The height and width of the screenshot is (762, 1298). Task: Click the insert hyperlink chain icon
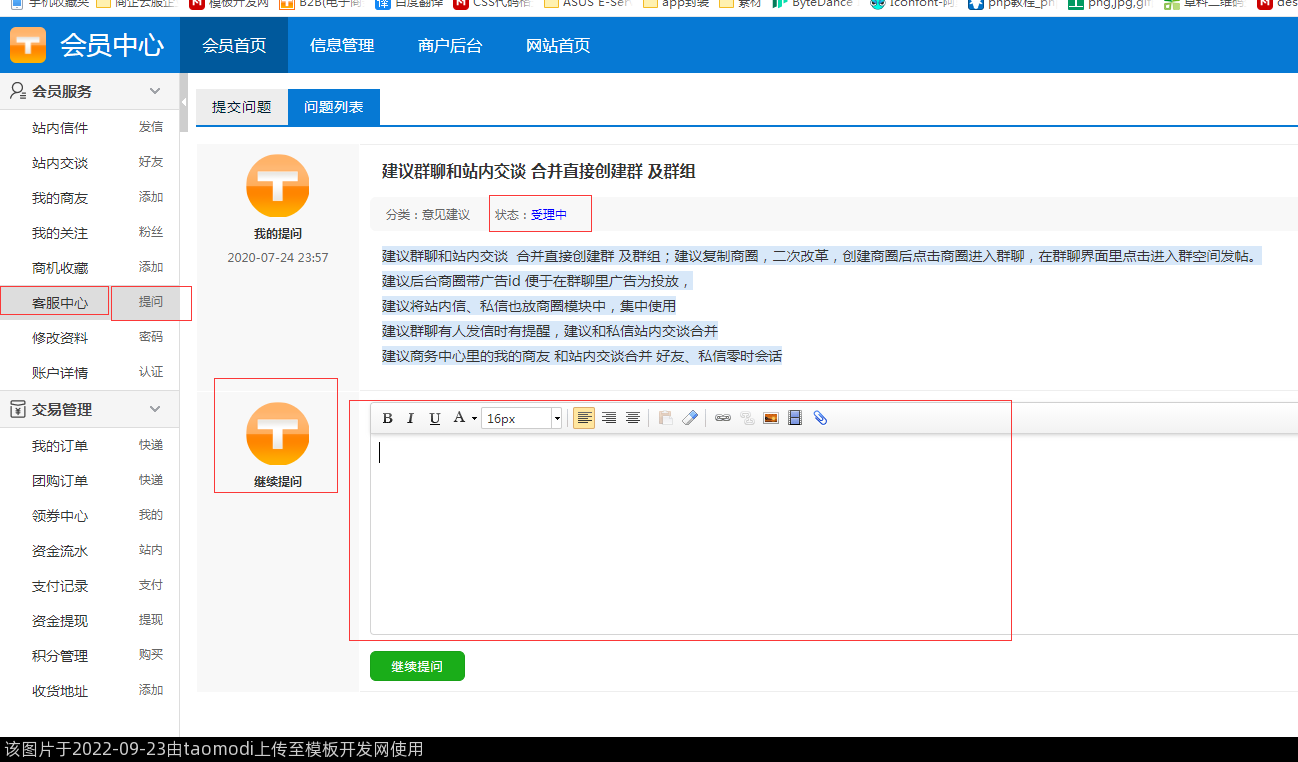pyautogui.click(x=722, y=418)
